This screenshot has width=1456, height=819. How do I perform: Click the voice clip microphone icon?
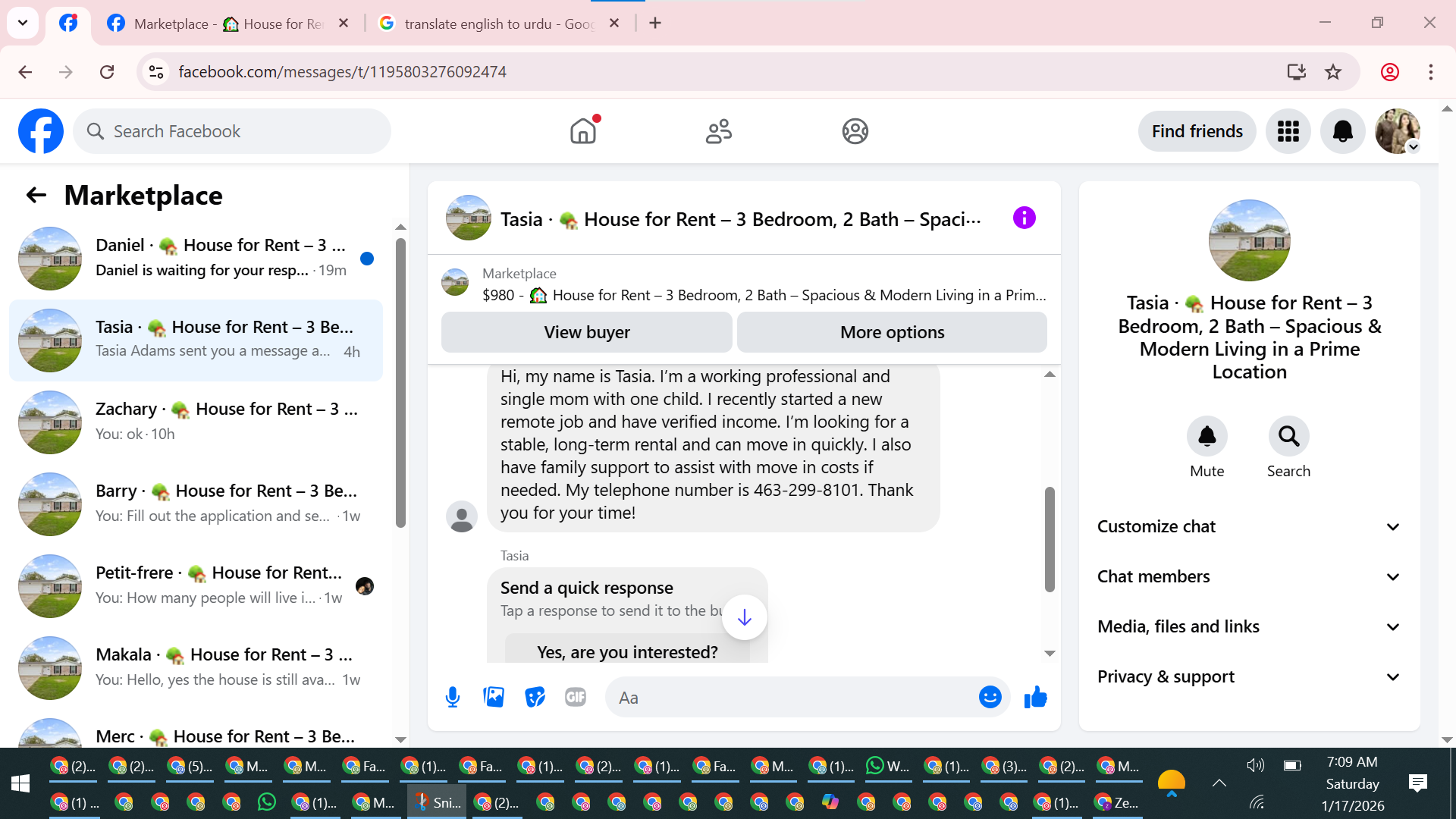[x=453, y=697]
